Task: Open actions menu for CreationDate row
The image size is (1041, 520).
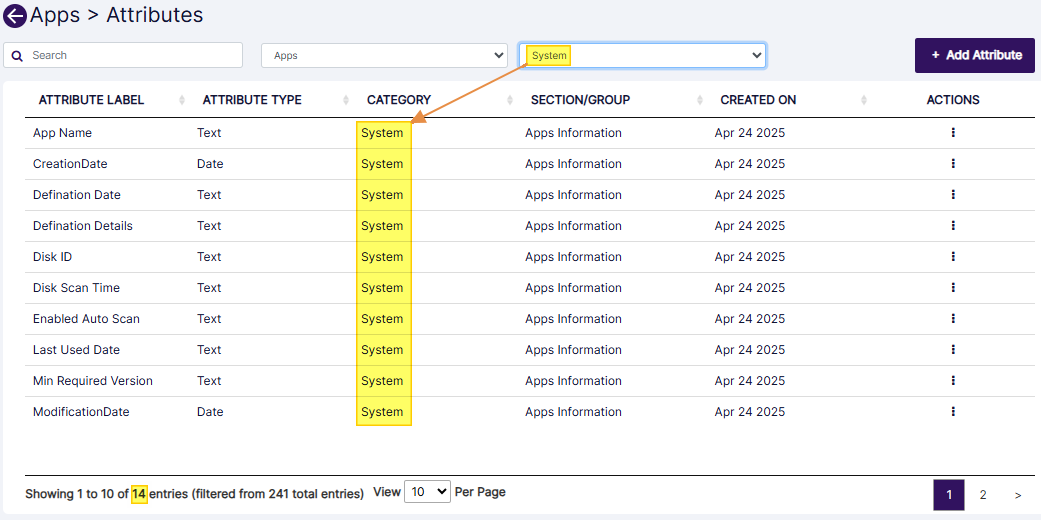Action: tap(953, 163)
